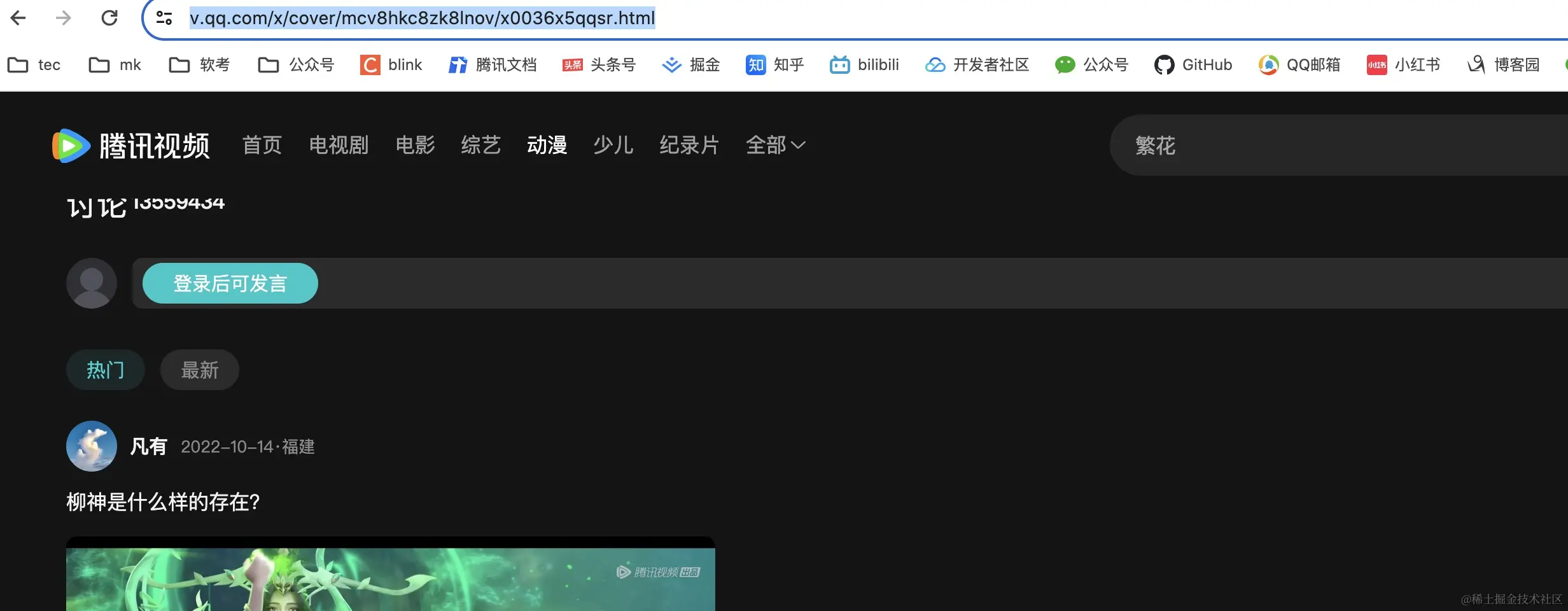Click the comment date 2022-10-14·福建

tap(248, 447)
